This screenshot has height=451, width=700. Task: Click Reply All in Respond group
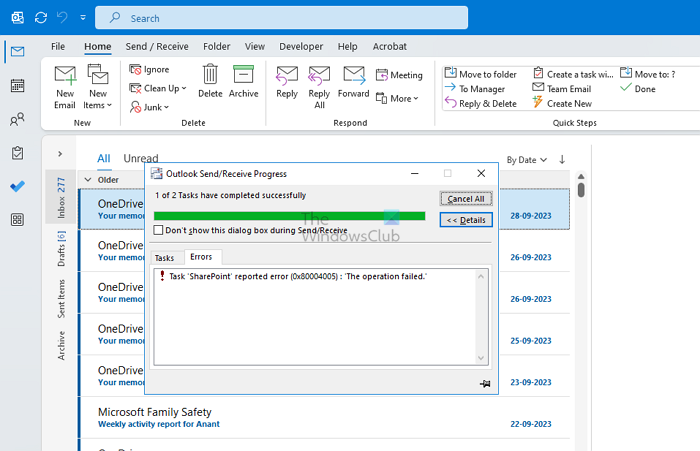[319, 88]
